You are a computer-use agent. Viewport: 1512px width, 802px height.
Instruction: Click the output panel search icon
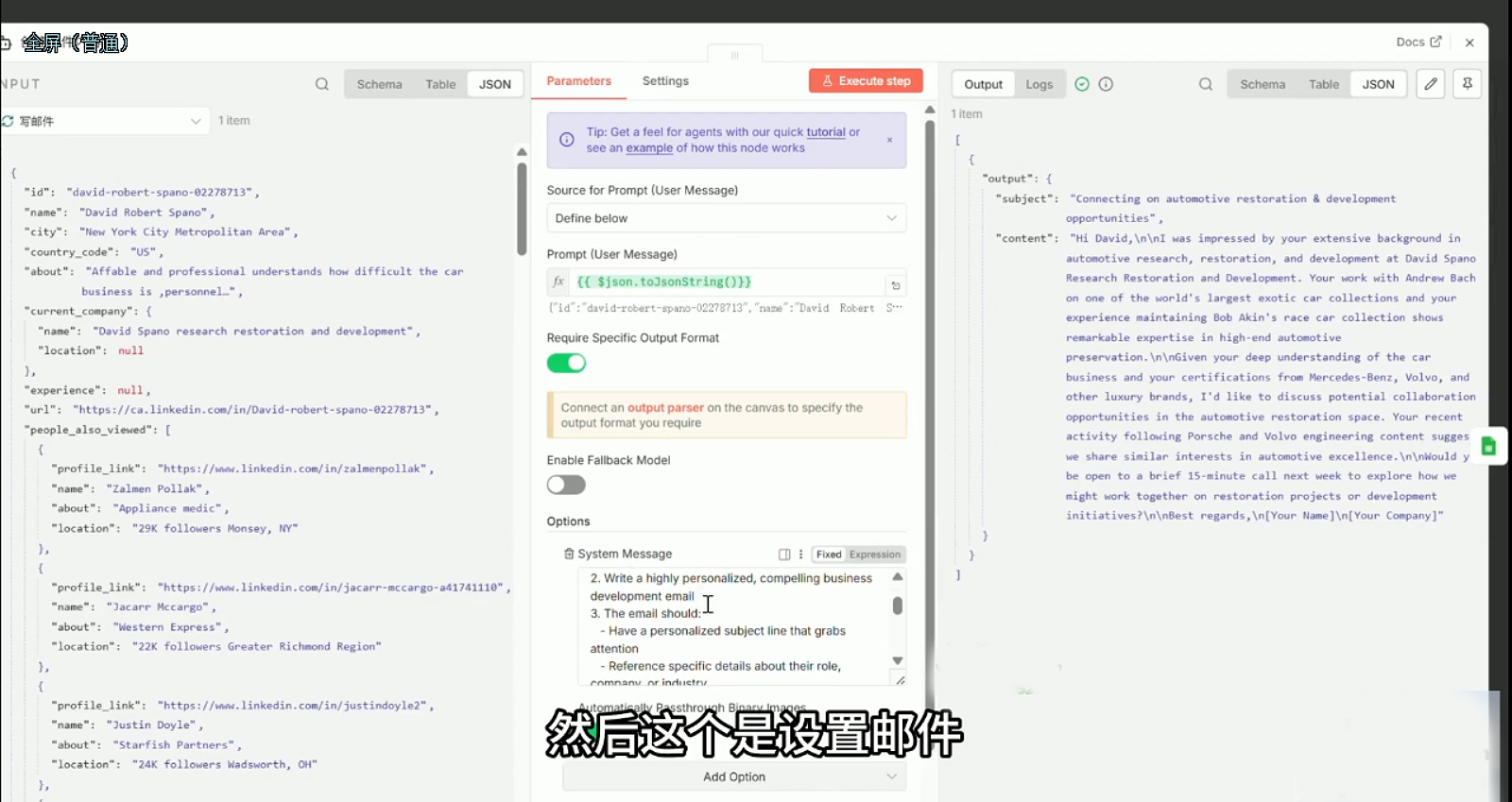1206,84
